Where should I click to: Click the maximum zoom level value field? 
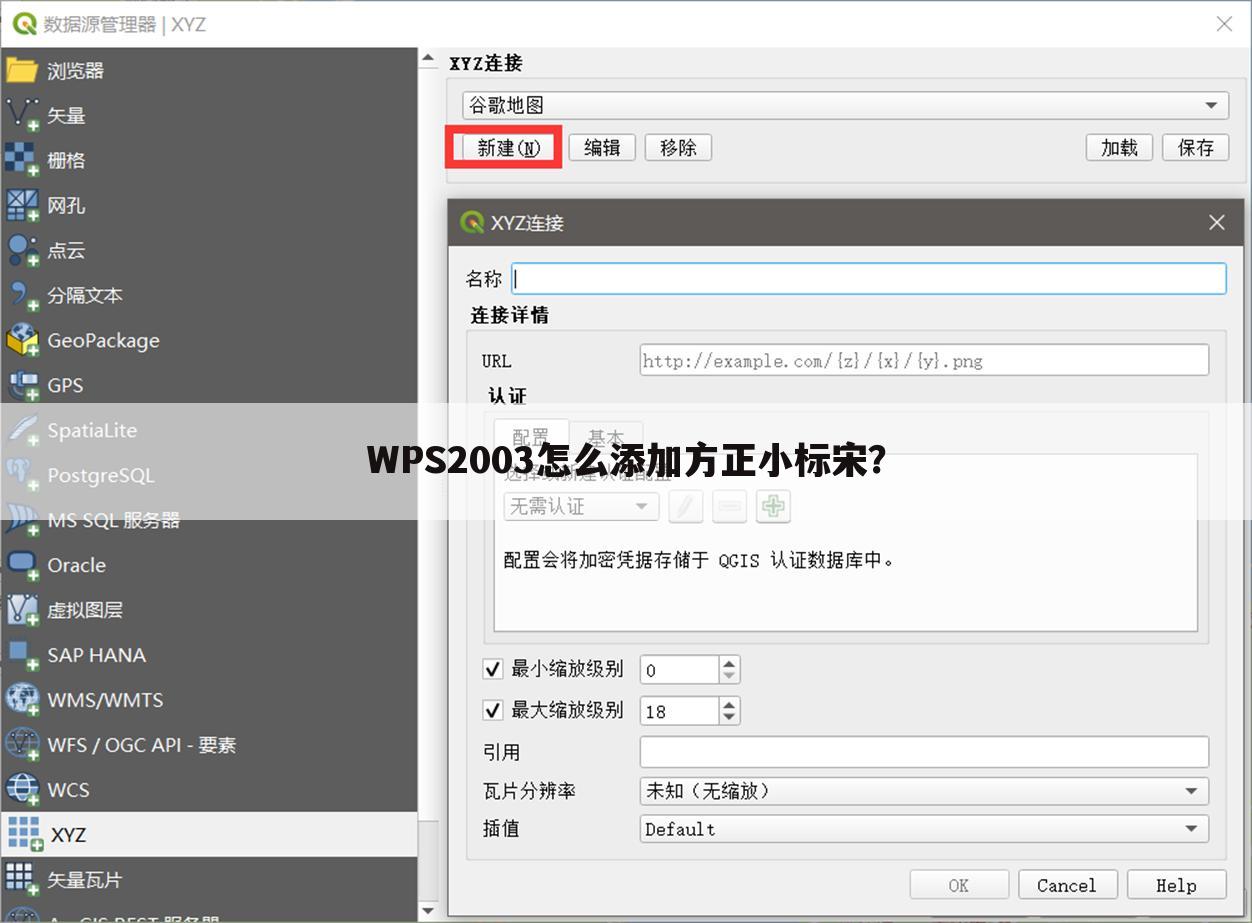pos(680,711)
